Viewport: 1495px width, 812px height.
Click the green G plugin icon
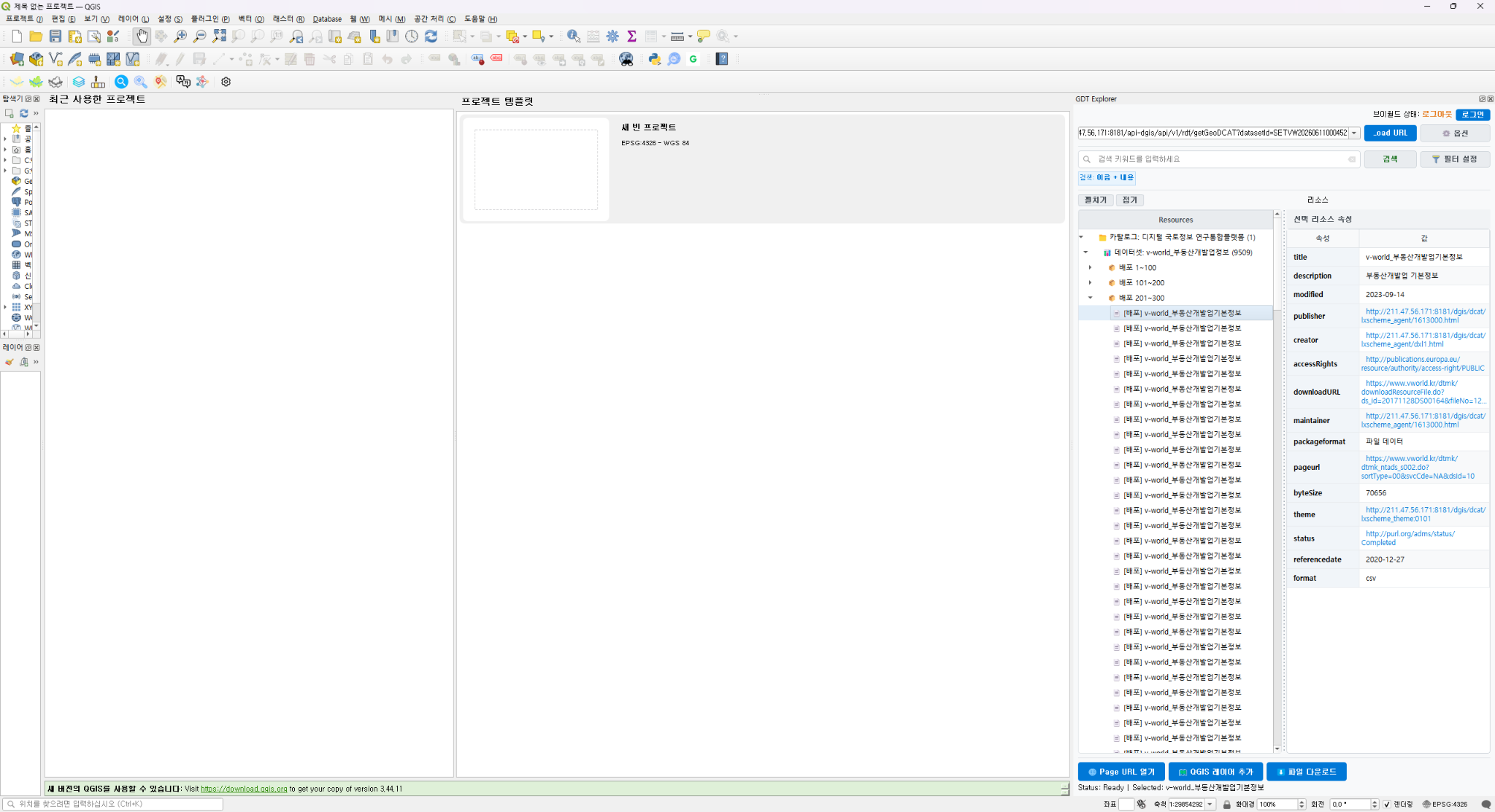coord(693,59)
